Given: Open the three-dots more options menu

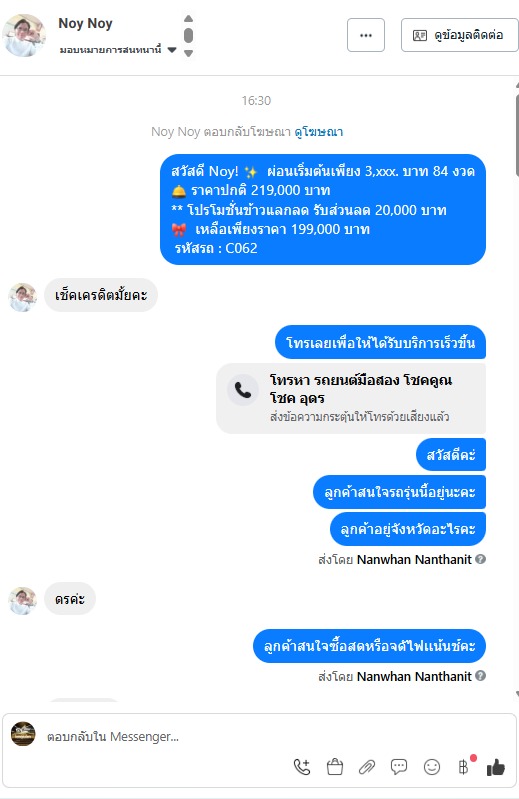Looking at the screenshot, I should [366, 35].
